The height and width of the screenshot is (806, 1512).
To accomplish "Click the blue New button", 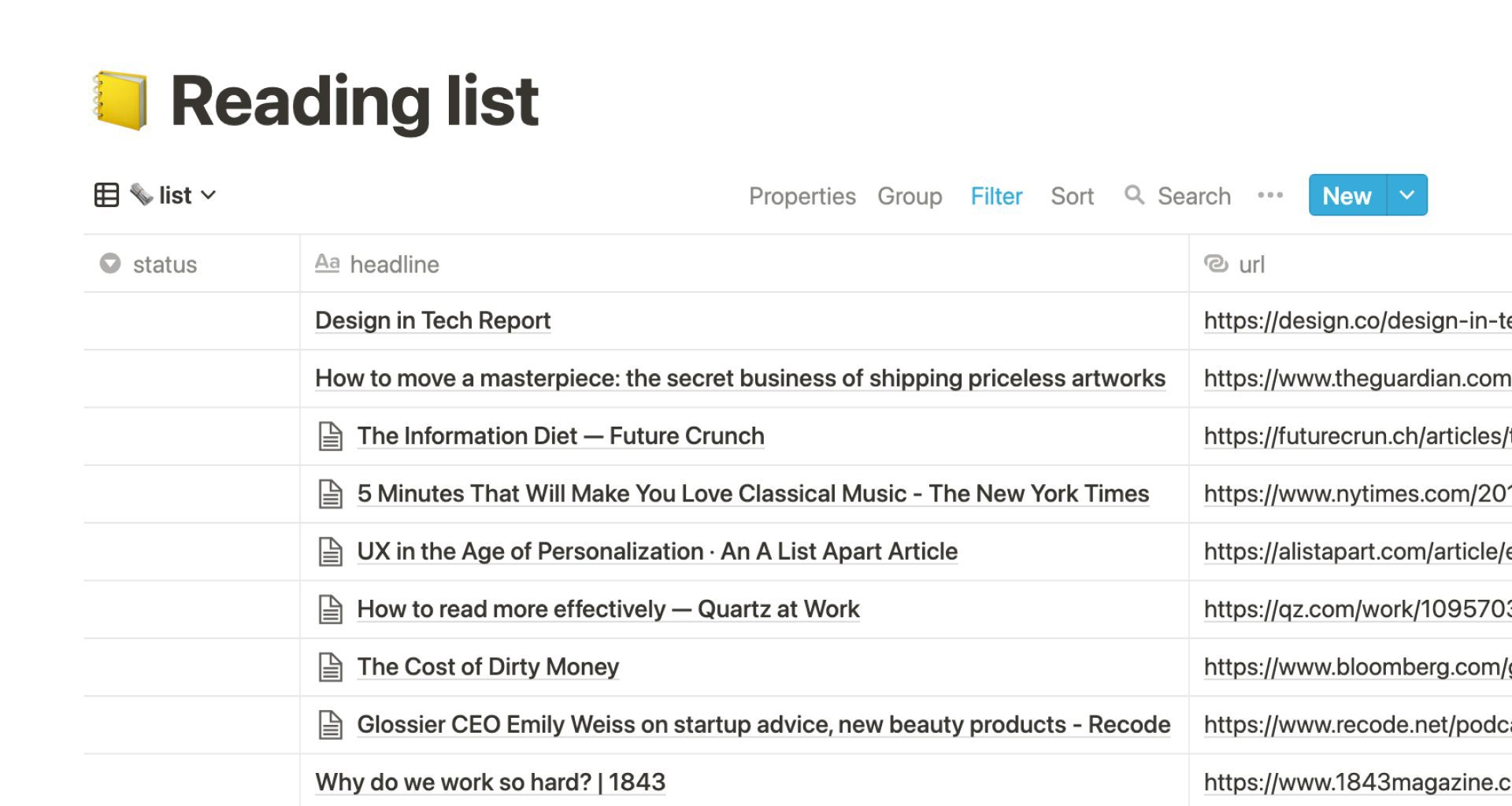I will point(1347,195).
